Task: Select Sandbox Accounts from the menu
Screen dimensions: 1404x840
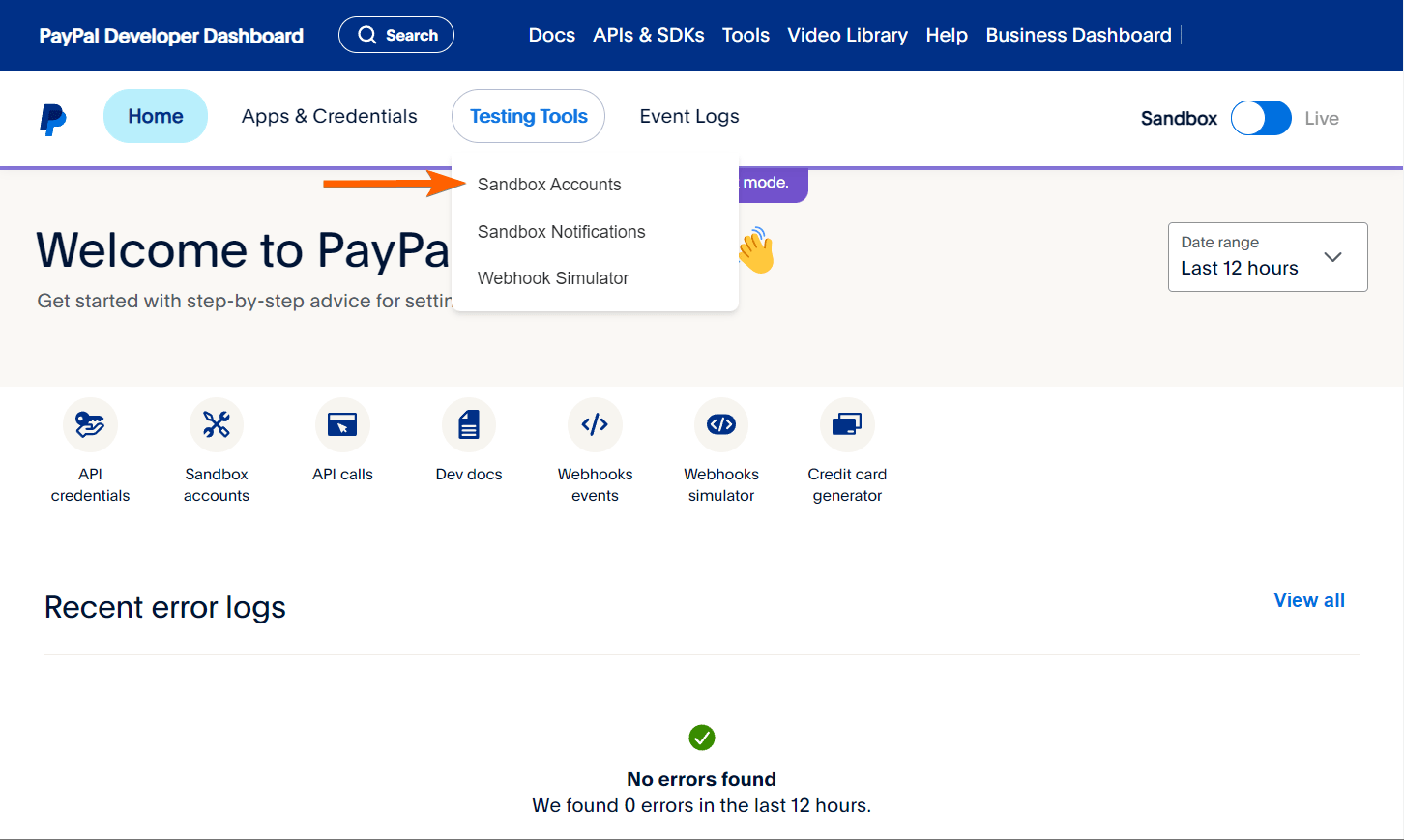Action: pyautogui.click(x=549, y=185)
